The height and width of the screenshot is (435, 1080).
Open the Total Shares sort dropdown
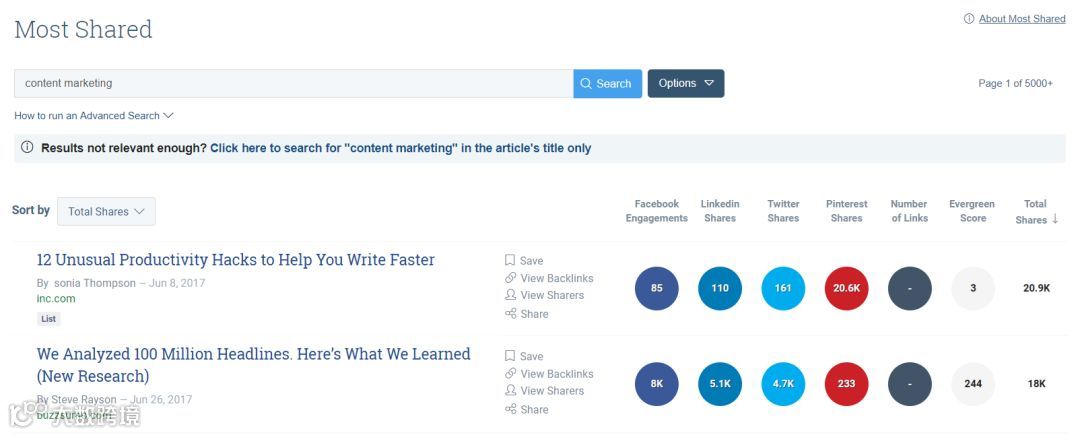[106, 211]
